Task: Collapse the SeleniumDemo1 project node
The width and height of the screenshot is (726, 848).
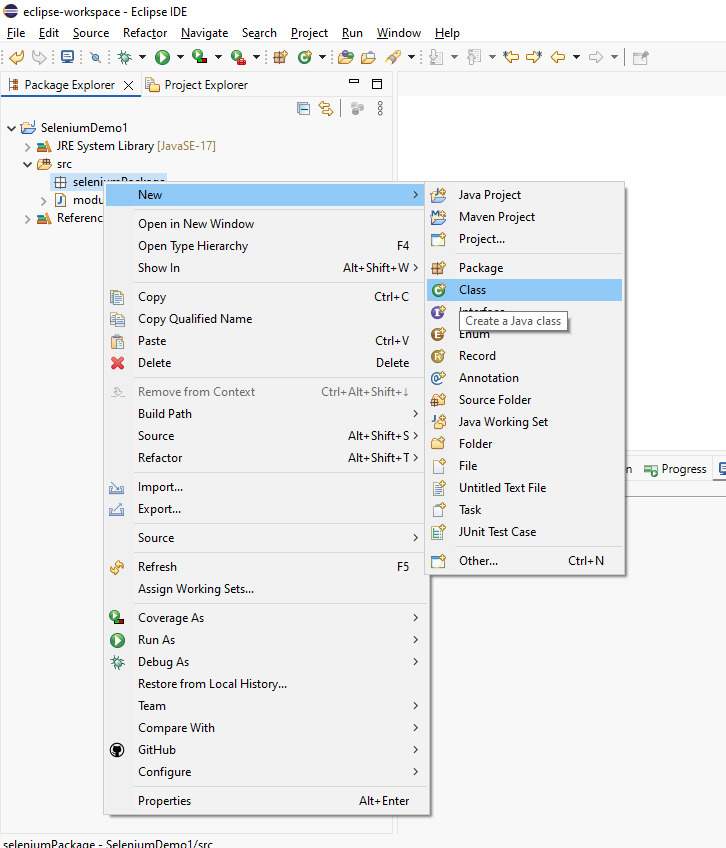Action: [11, 128]
